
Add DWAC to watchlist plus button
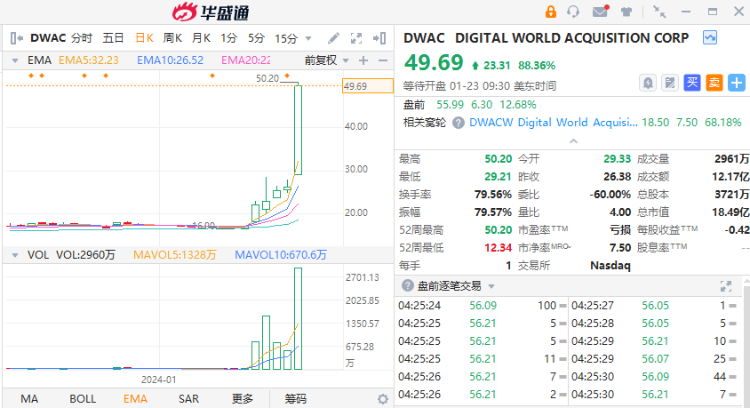tap(736, 83)
